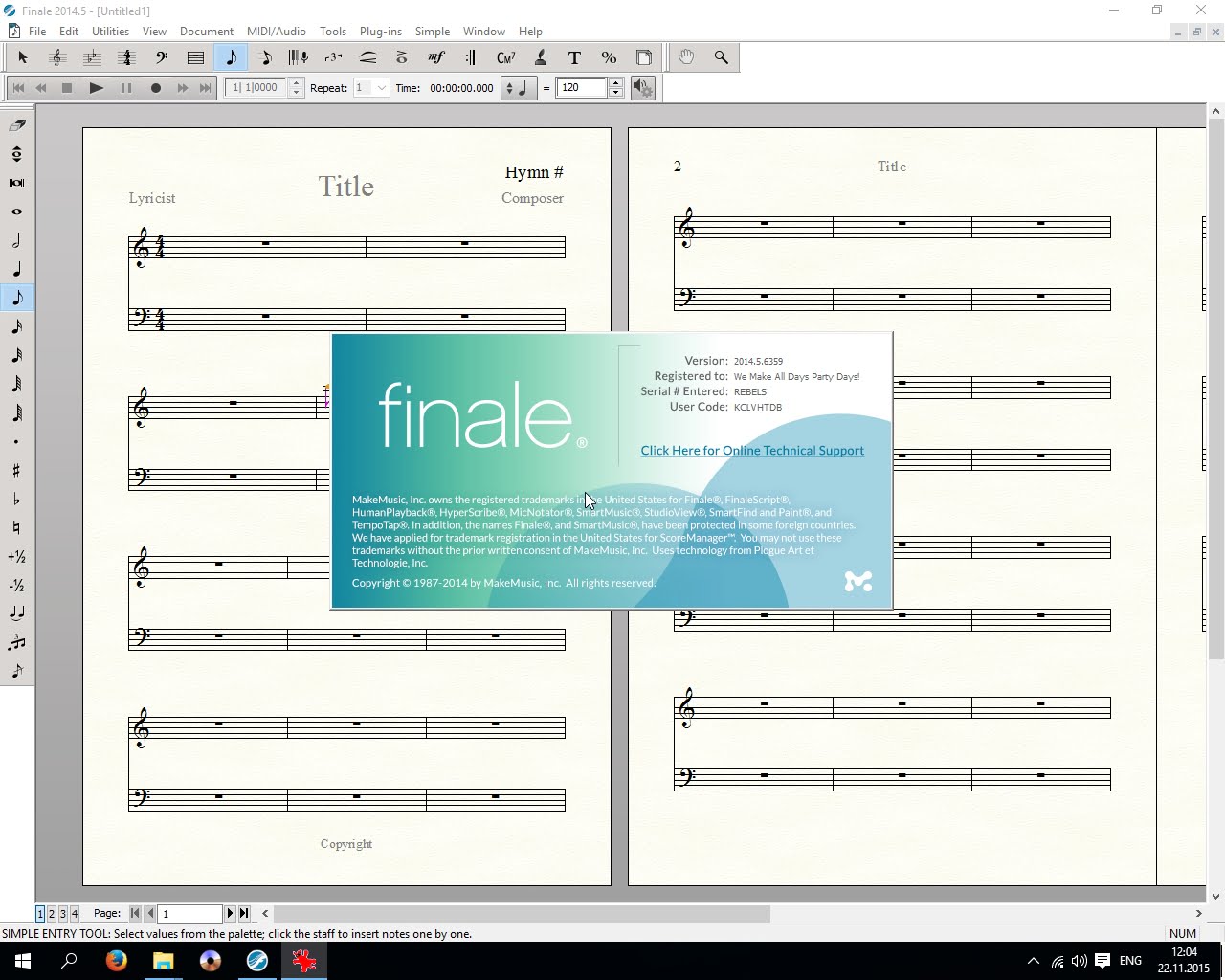
Task: Toggle the tuplet option in palette
Action: coord(16,642)
